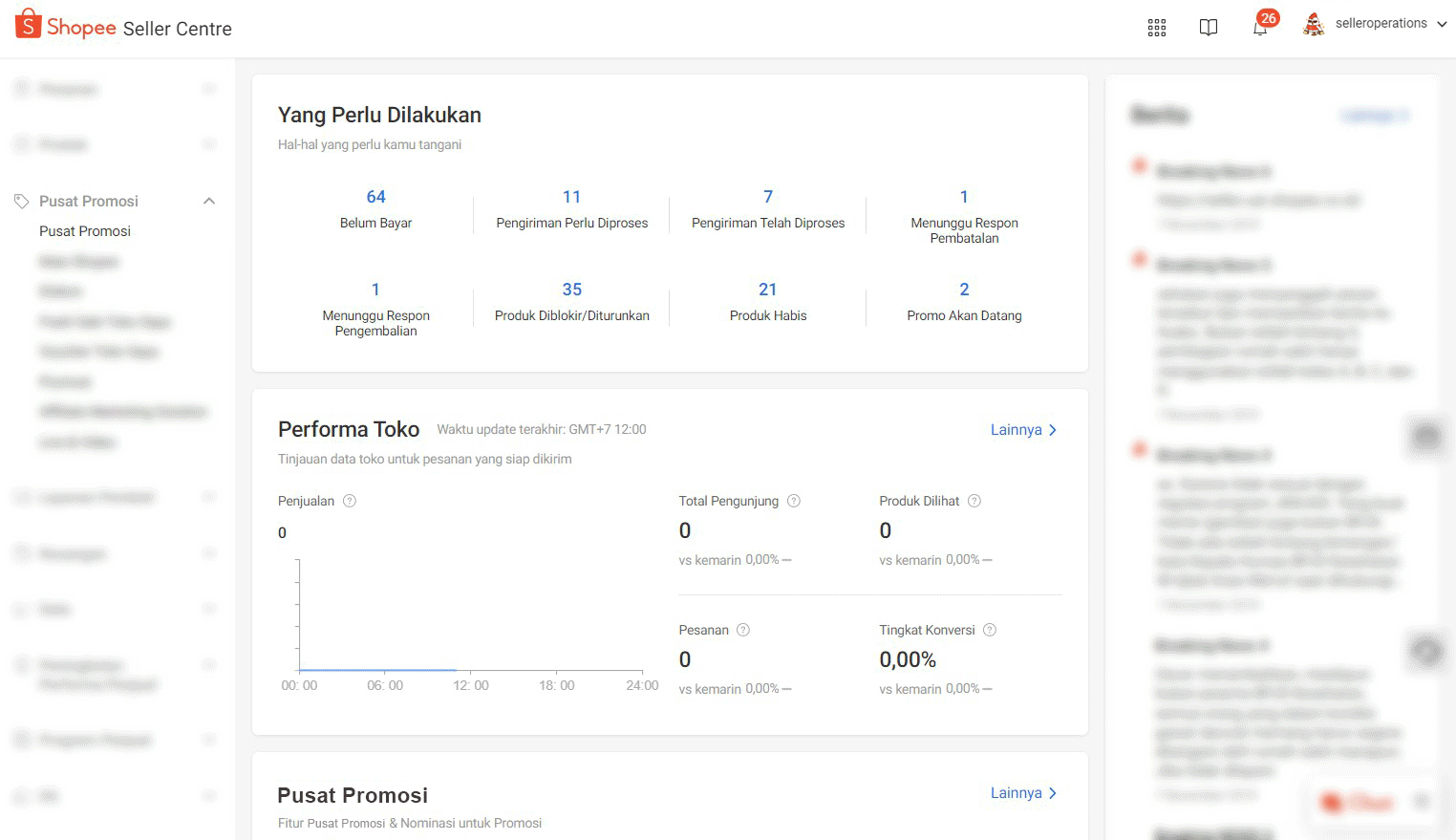Open the selleroperations account dropdown arrow
Screen dimensions: 1456x840
[1442, 24]
